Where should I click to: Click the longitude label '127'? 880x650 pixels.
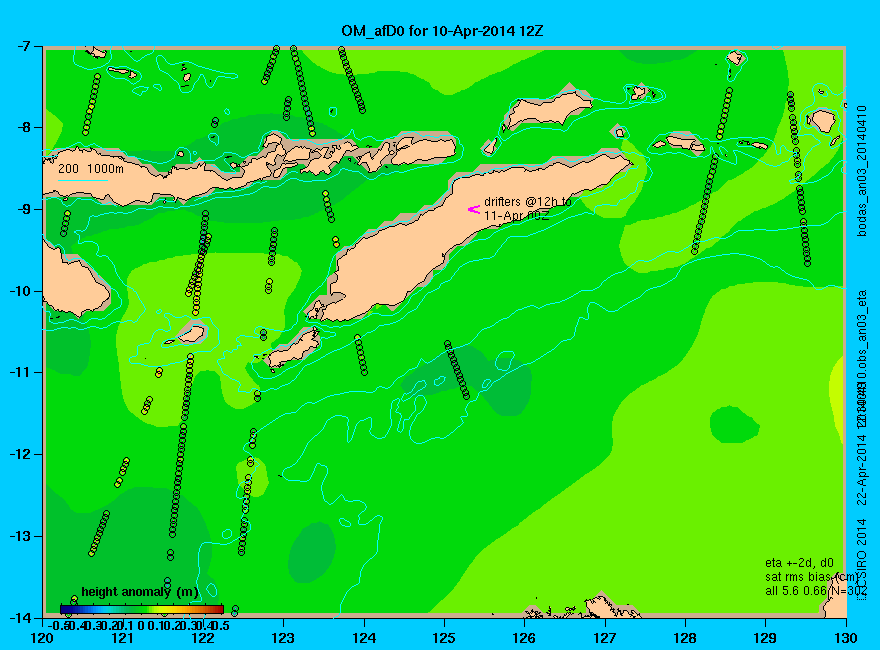[x=604, y=638]
